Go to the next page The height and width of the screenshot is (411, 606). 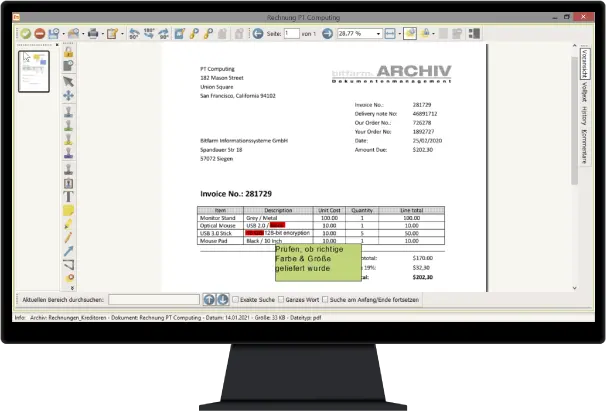click(327, 34)
